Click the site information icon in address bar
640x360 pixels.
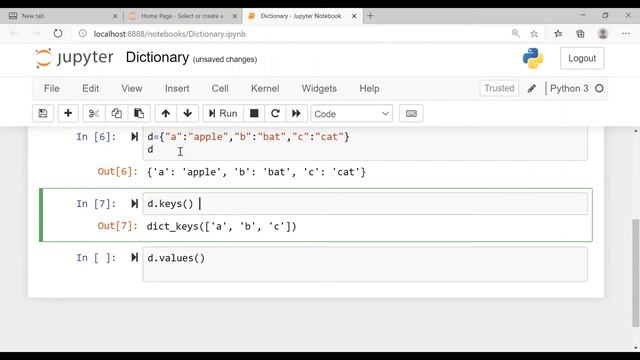82,34
